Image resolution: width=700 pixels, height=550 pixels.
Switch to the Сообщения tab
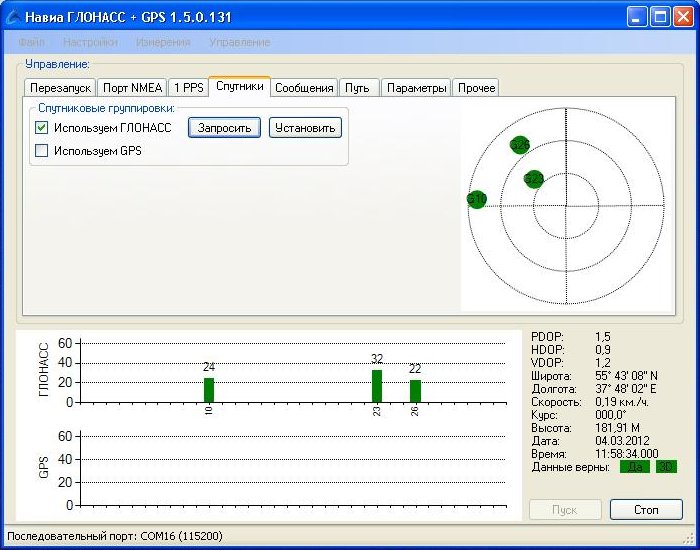(304, 88)
